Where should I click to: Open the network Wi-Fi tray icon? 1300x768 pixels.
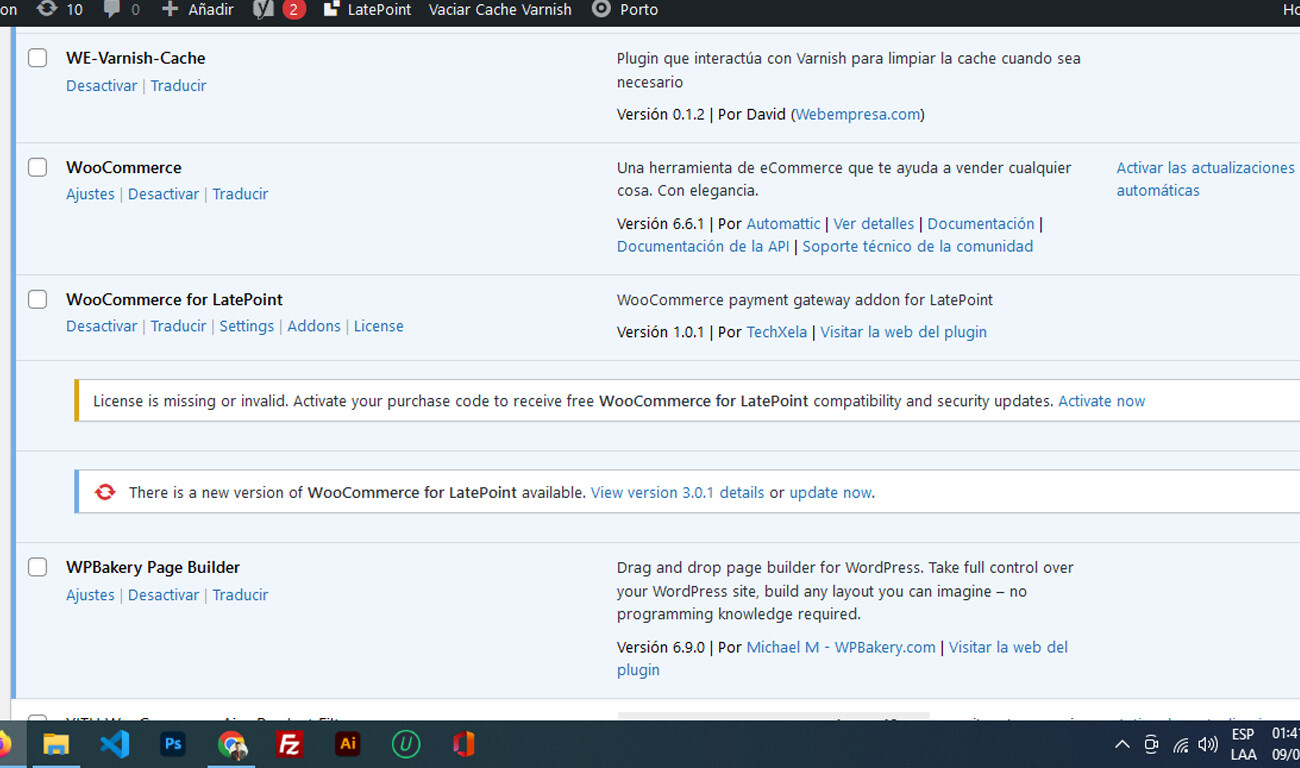click(x=1181, y=745)
